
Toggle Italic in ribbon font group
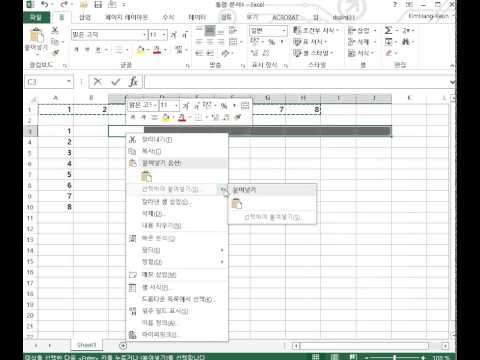pyautogui.click(x=87, y=50)
